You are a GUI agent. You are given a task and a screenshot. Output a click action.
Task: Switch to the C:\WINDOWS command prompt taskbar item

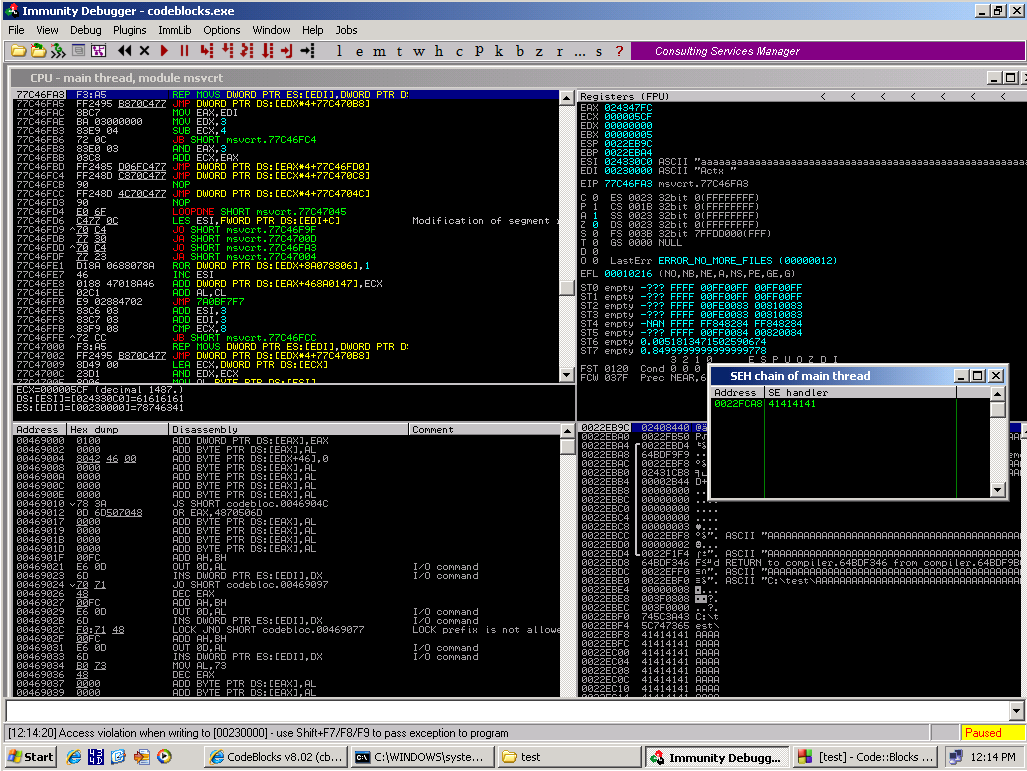[422, 757]
